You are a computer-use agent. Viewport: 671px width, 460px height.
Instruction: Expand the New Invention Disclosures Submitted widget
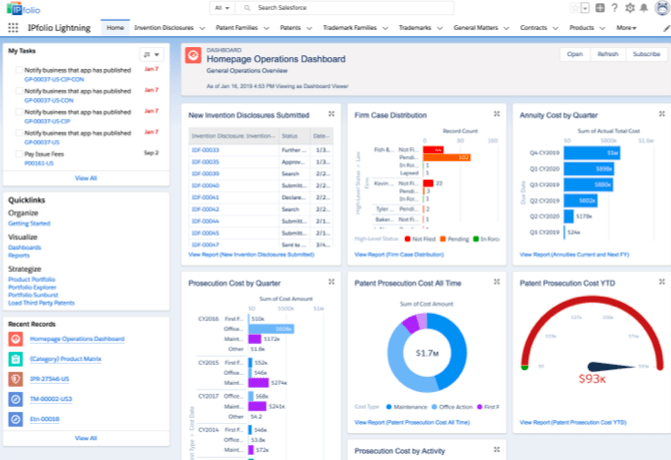[x=331, y=114]
